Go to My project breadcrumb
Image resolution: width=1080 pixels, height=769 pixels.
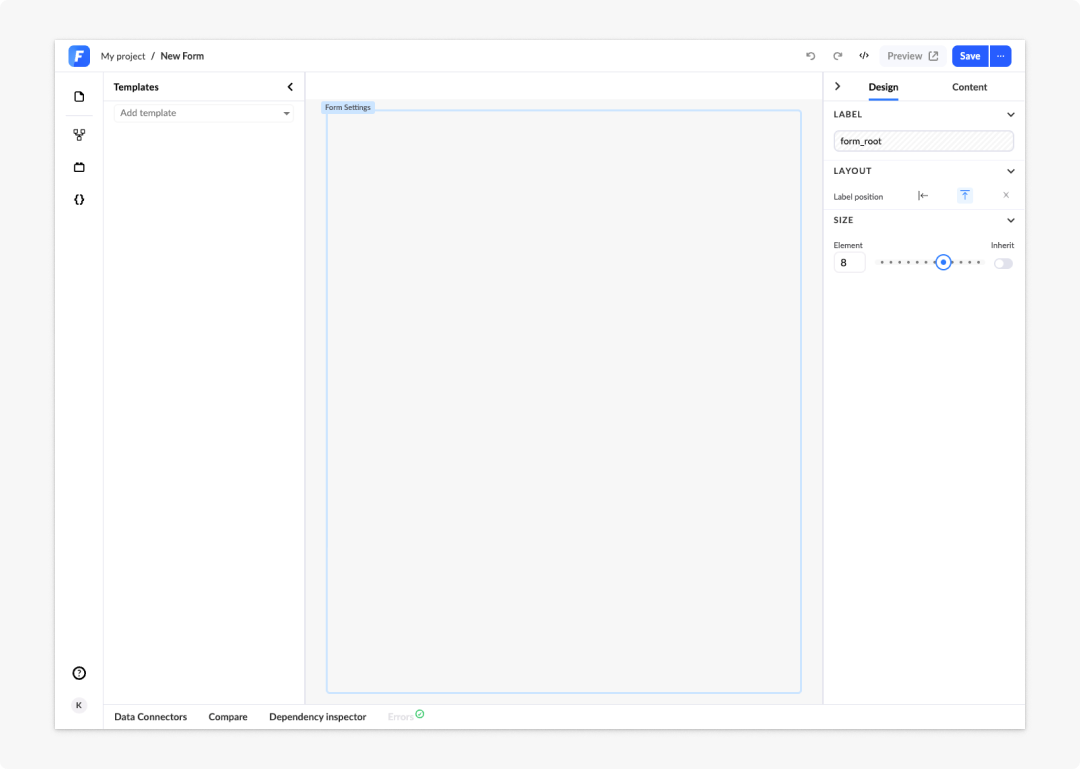tap(123, 56)
